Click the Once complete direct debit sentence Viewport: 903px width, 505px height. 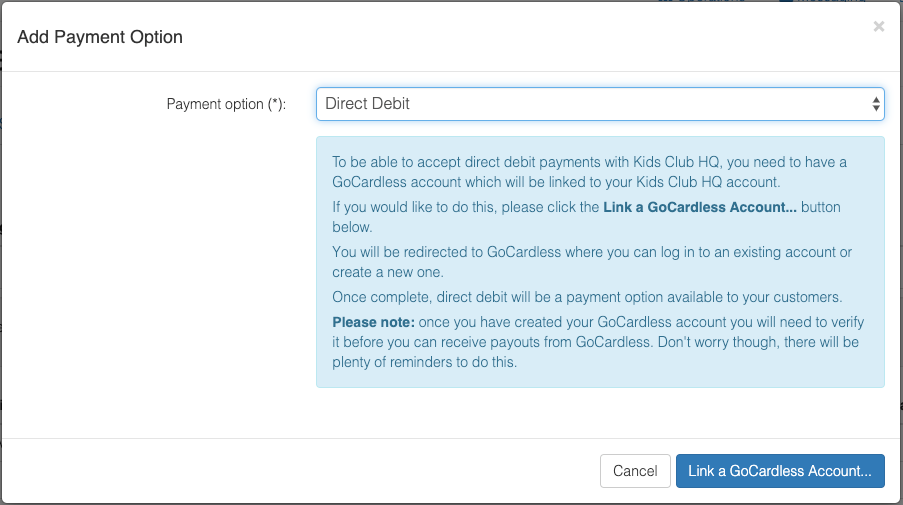587,297
